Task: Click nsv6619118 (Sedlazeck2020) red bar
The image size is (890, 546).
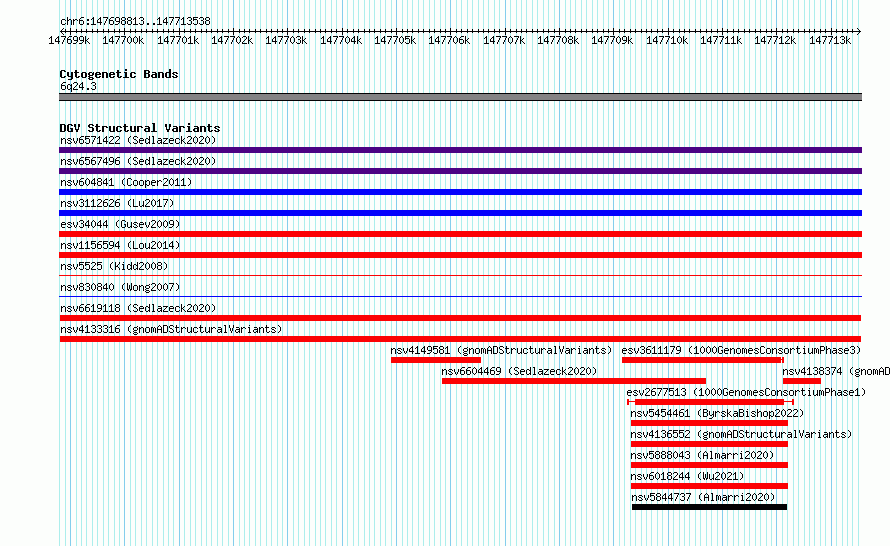Action: click(x=460, y=318)
